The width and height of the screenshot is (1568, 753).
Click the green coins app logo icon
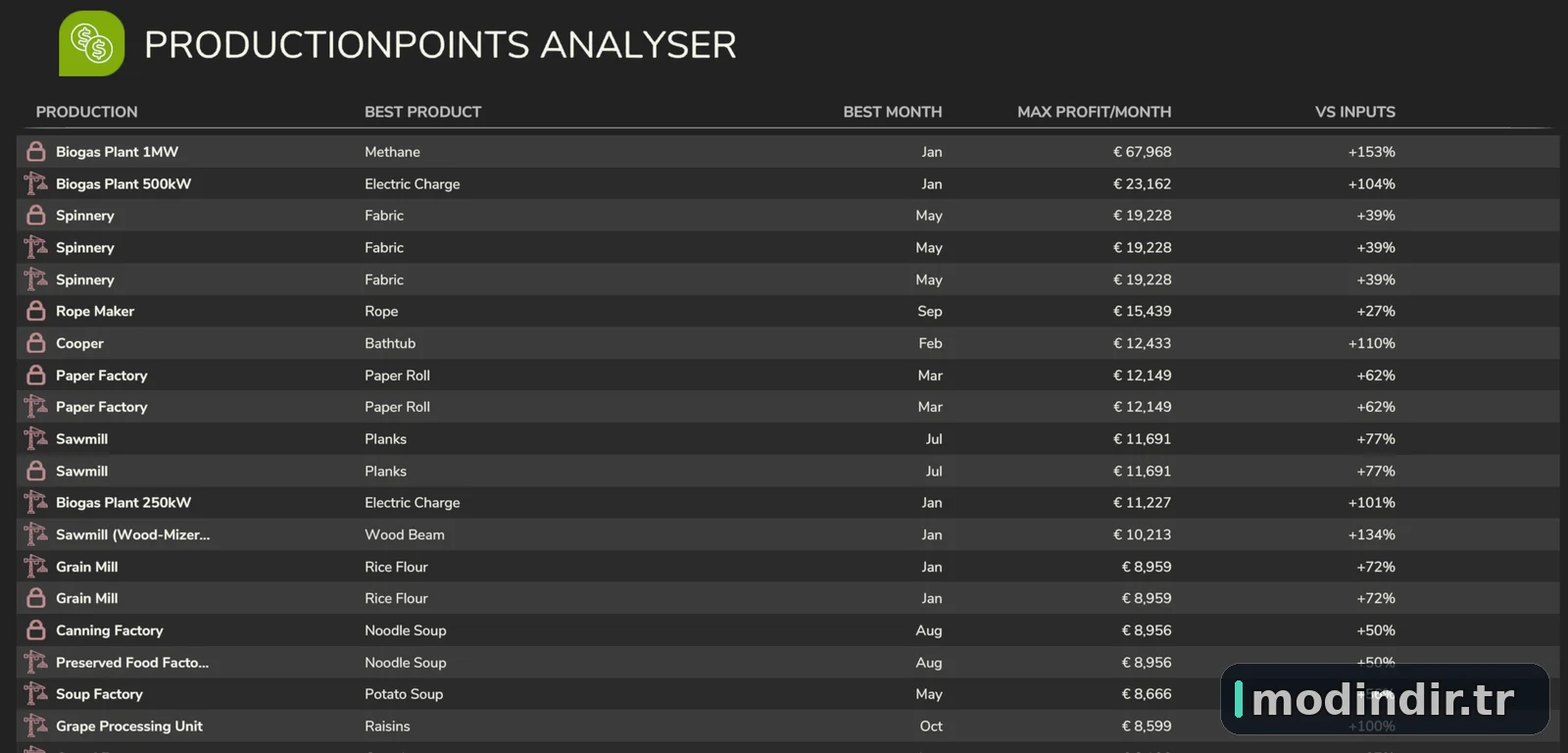[x=92, y=43]
